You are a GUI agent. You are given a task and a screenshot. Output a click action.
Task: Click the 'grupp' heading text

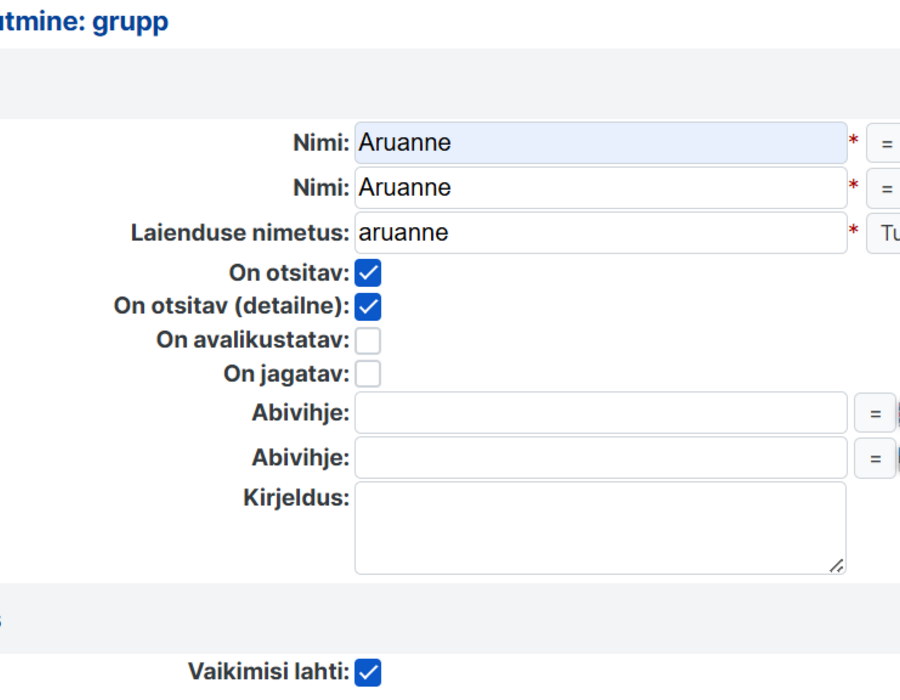pos(130,22)
